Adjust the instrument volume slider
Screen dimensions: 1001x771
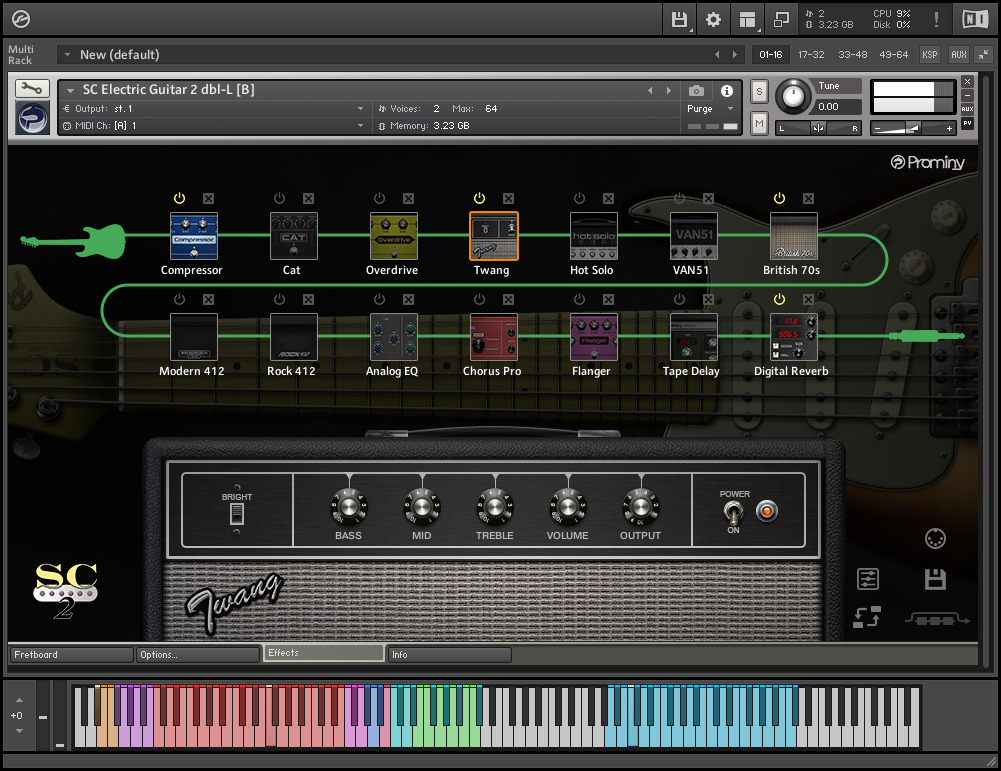point(913,128)
